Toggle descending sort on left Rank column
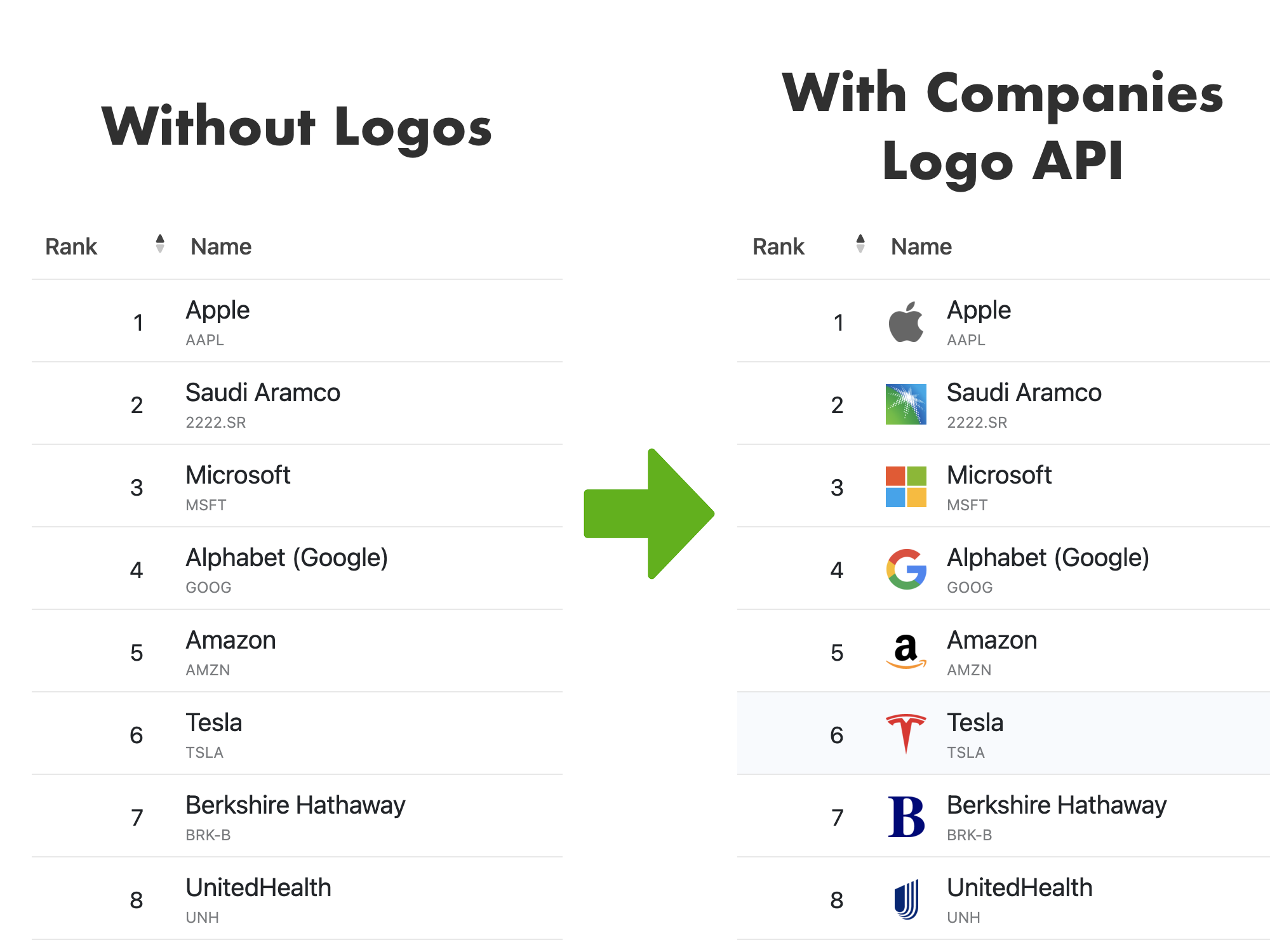The width and height of the screenshot is (1270, 952). (x=161, y=250)
